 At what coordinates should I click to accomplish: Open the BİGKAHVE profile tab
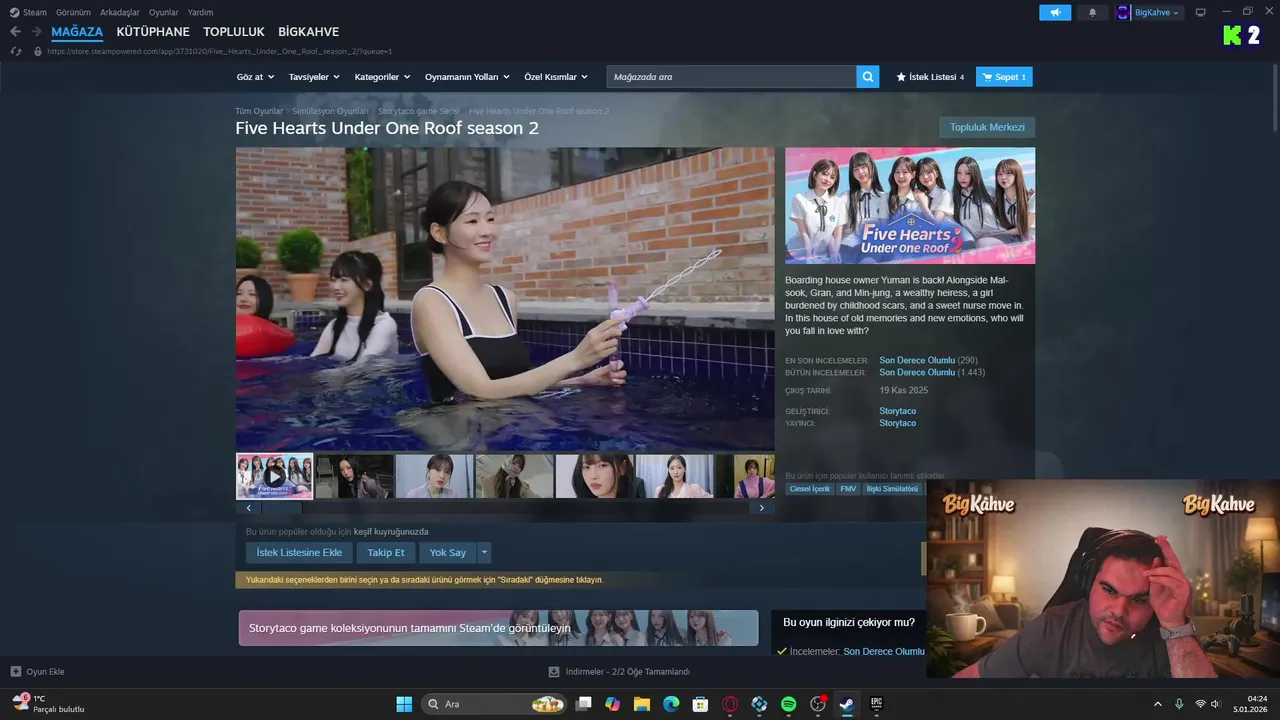tap(308, 32)
